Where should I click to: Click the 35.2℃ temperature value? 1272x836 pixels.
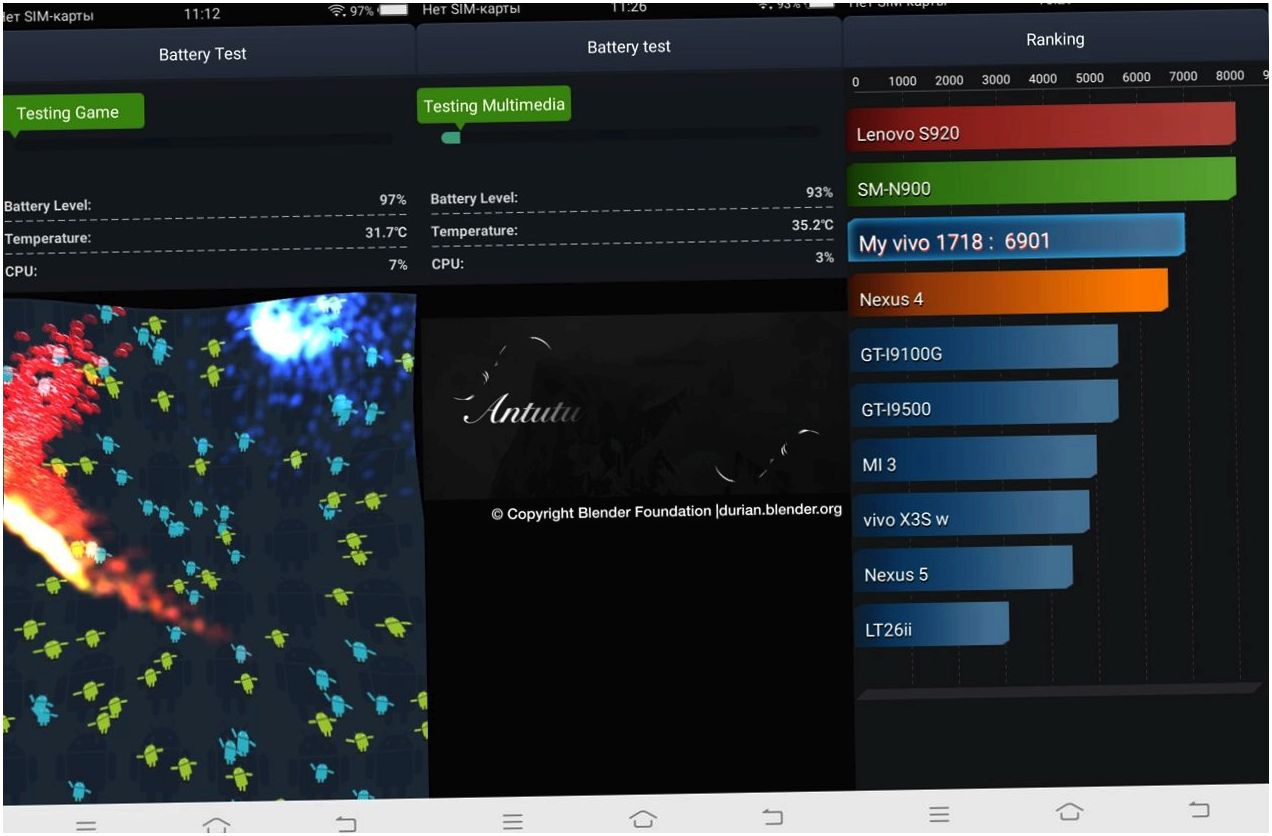(x=813, y=225)
